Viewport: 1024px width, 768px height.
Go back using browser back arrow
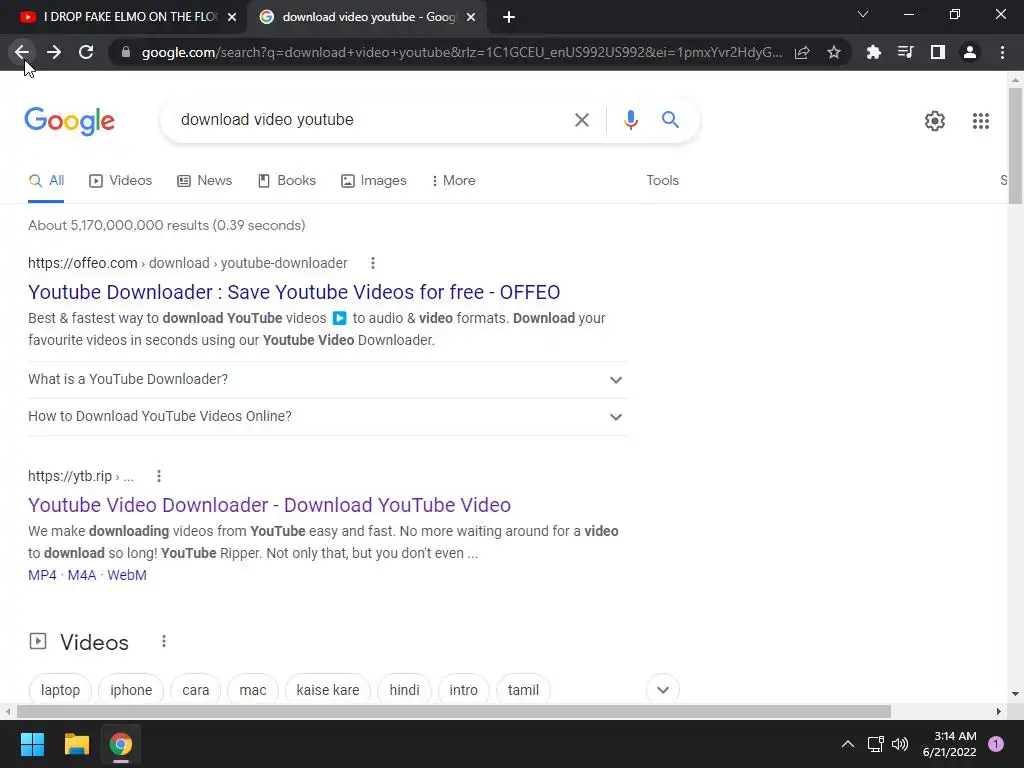pos(22,52)
